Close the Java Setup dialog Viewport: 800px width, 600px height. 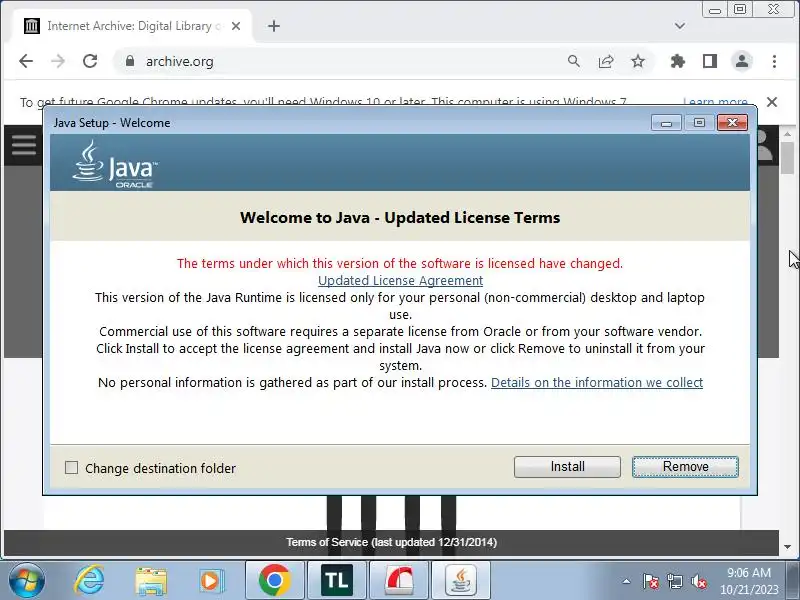tap(733, 123)
